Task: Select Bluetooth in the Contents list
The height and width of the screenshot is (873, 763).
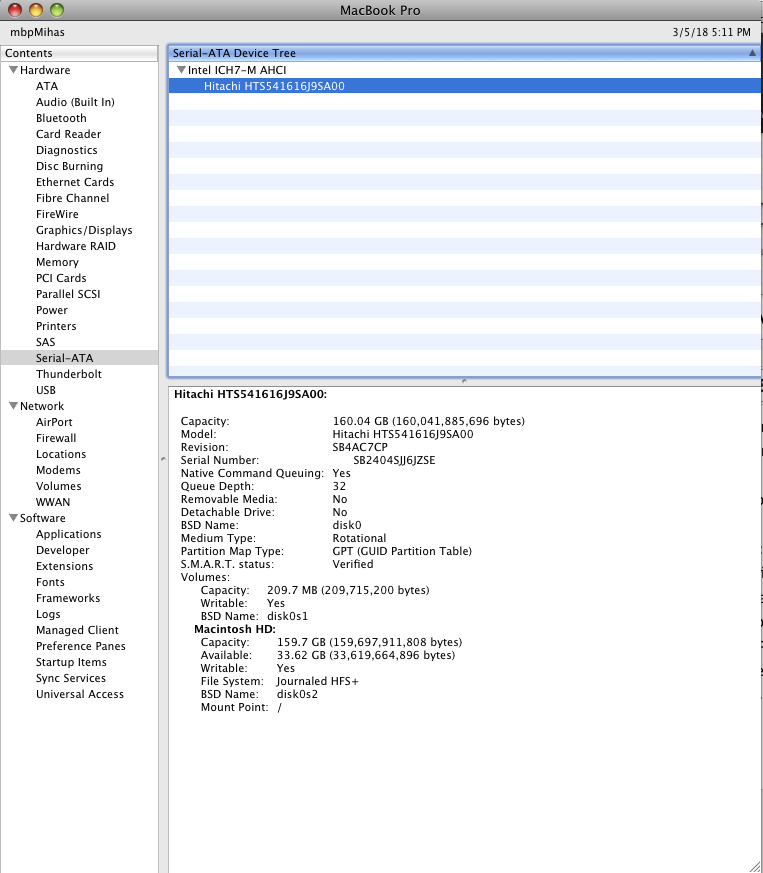Action: [61, 118]
